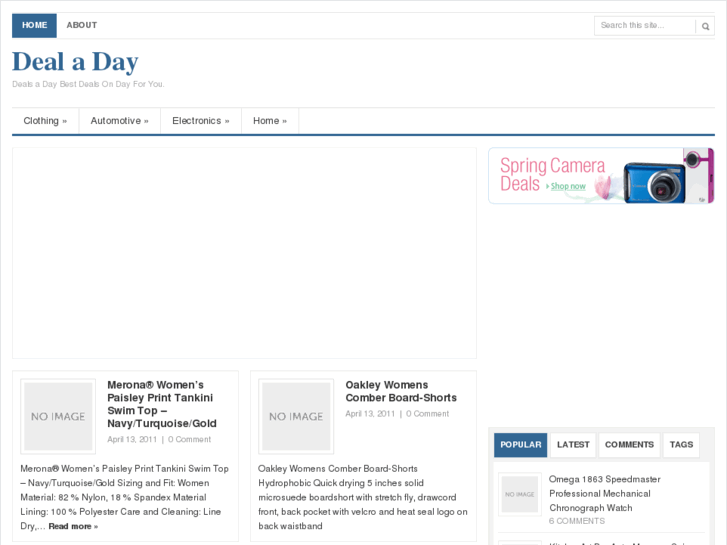Switch to the POPULAR tab
The height and width of the screenshot is (545, 727).
click(521, 445)
